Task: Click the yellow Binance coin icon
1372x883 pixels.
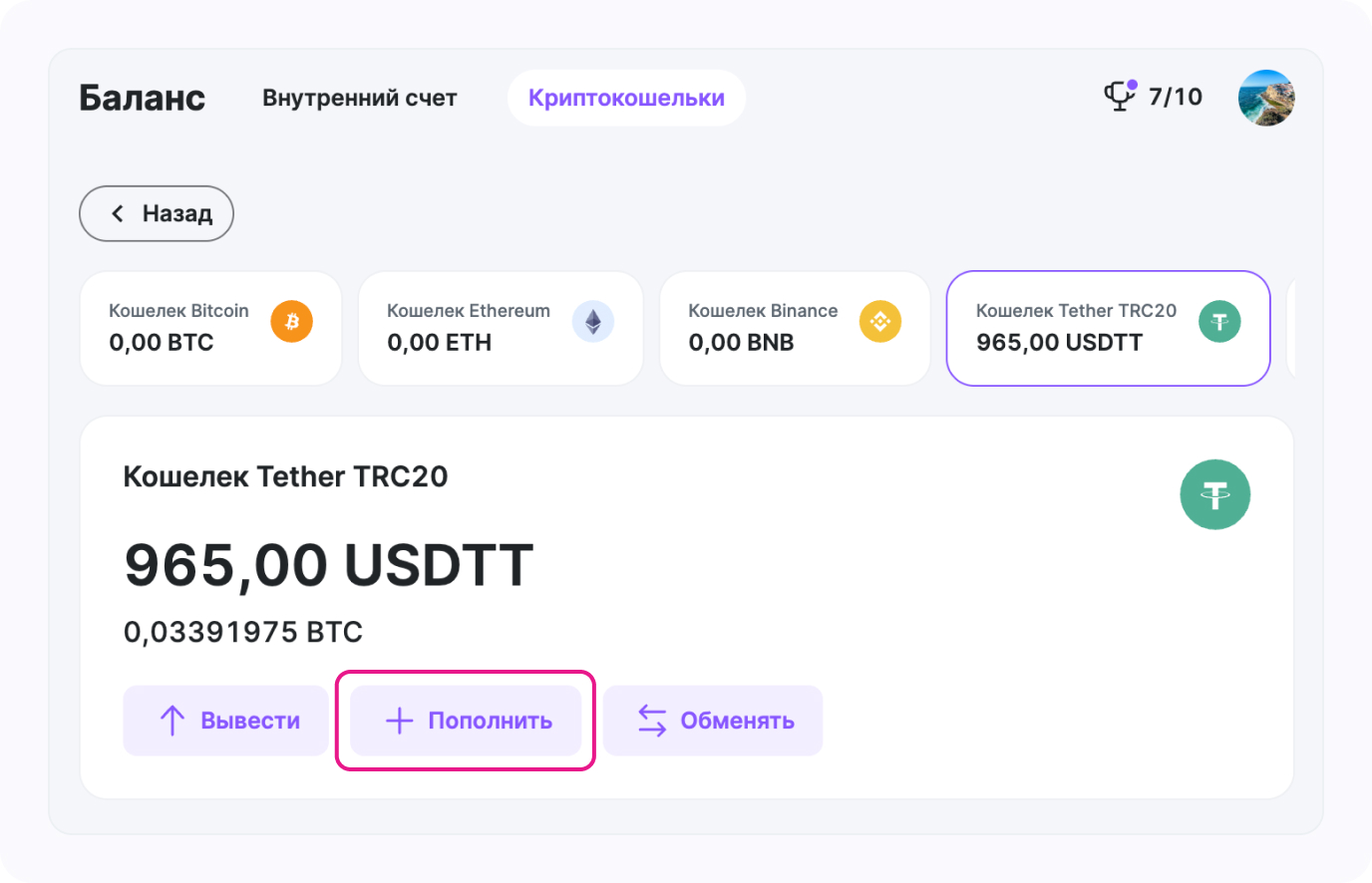Action: coord(880,322)
